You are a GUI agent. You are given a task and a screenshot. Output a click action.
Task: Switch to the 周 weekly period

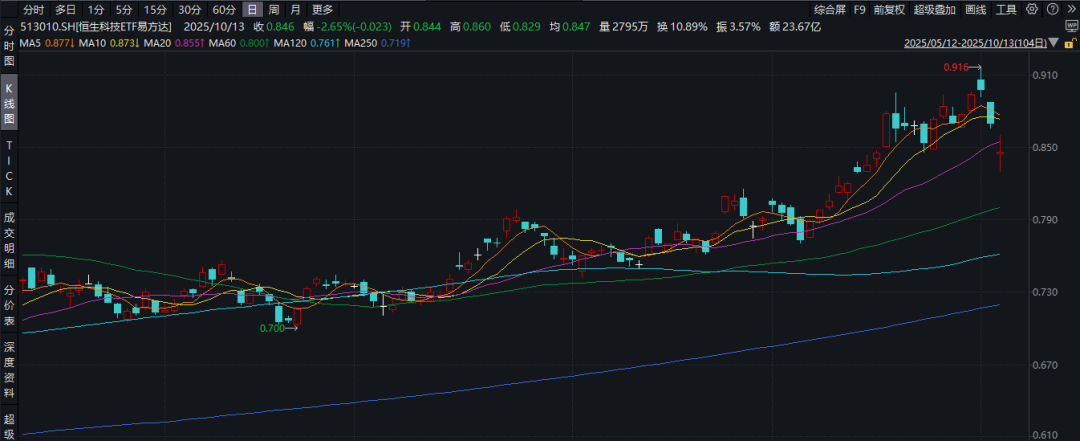point(273,9)
